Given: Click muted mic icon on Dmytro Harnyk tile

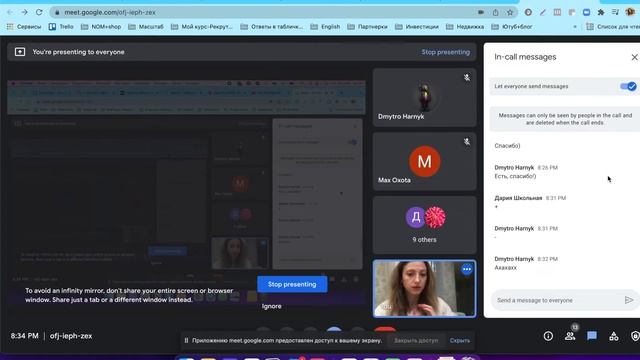Looking at the screenshot, I should (467, 78).
